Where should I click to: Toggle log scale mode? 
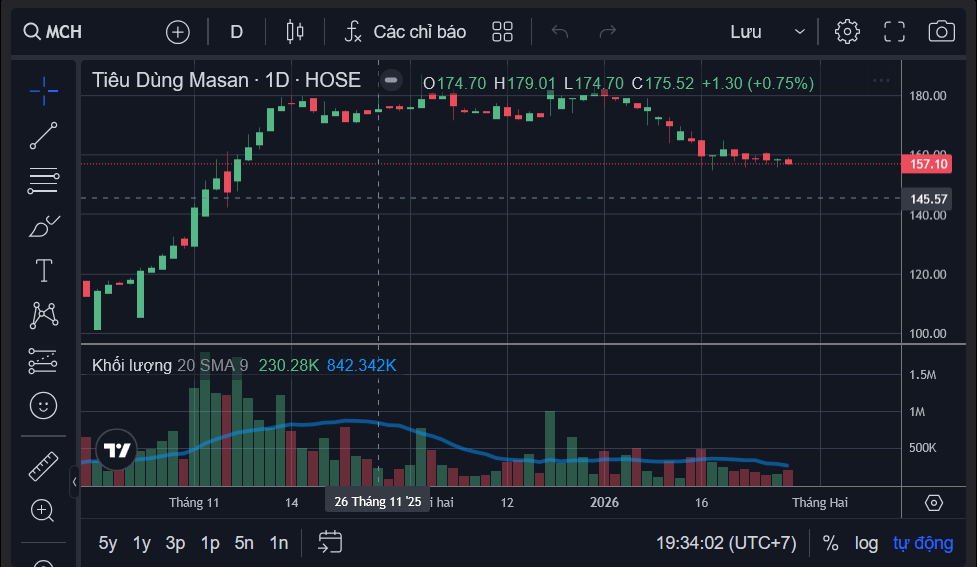tap(866, 543)
